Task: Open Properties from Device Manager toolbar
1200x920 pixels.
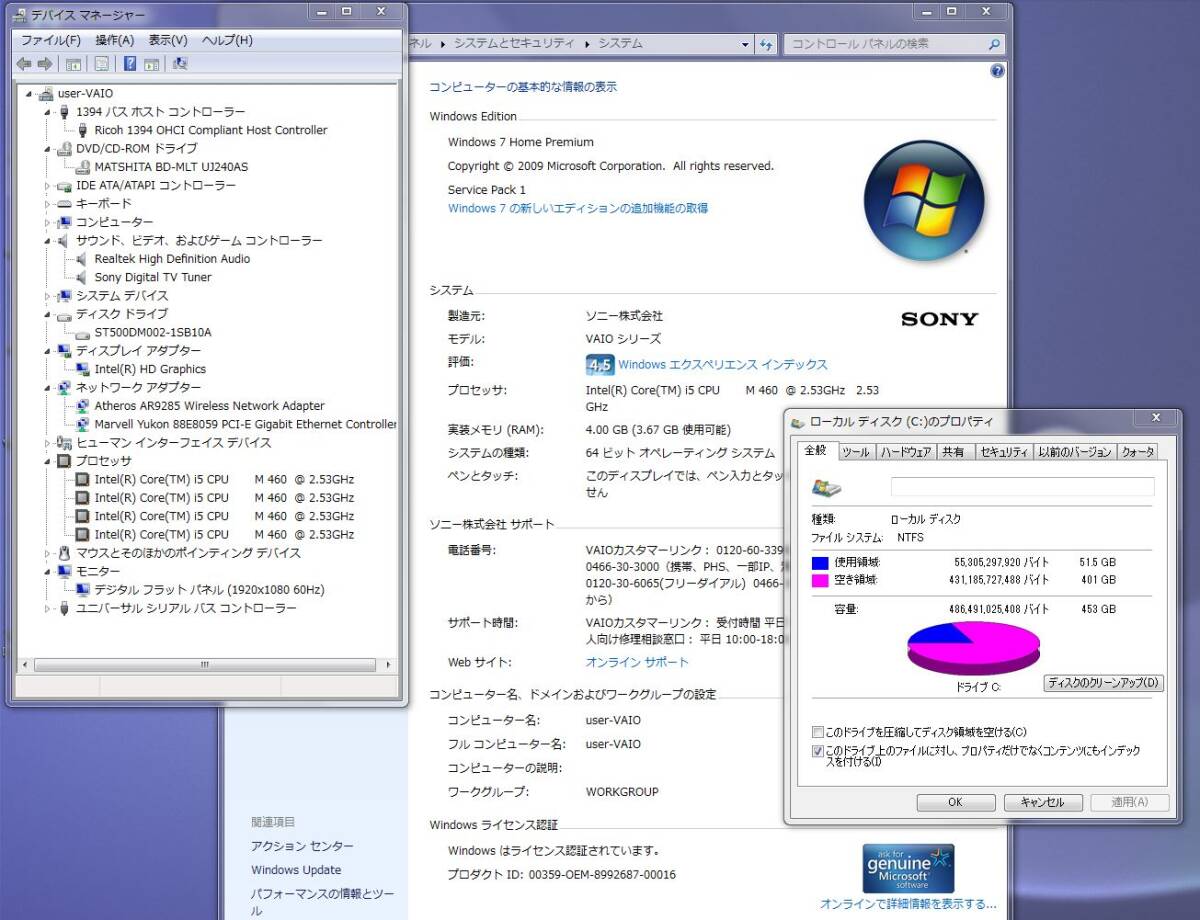Action: click(x=101, y=64)
